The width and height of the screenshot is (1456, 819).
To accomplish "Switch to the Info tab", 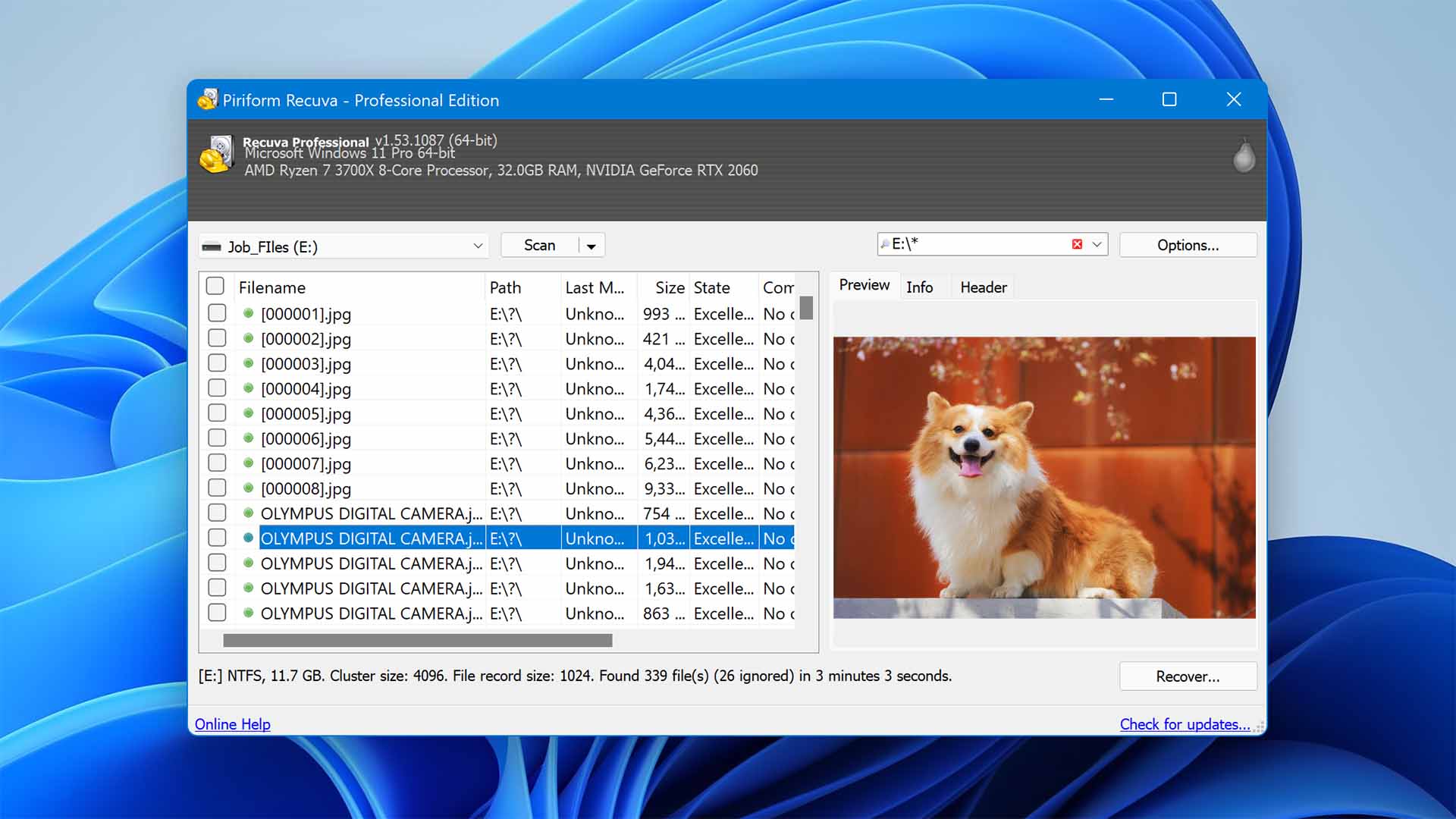I will pyautogui.click(x=919, y=287).
